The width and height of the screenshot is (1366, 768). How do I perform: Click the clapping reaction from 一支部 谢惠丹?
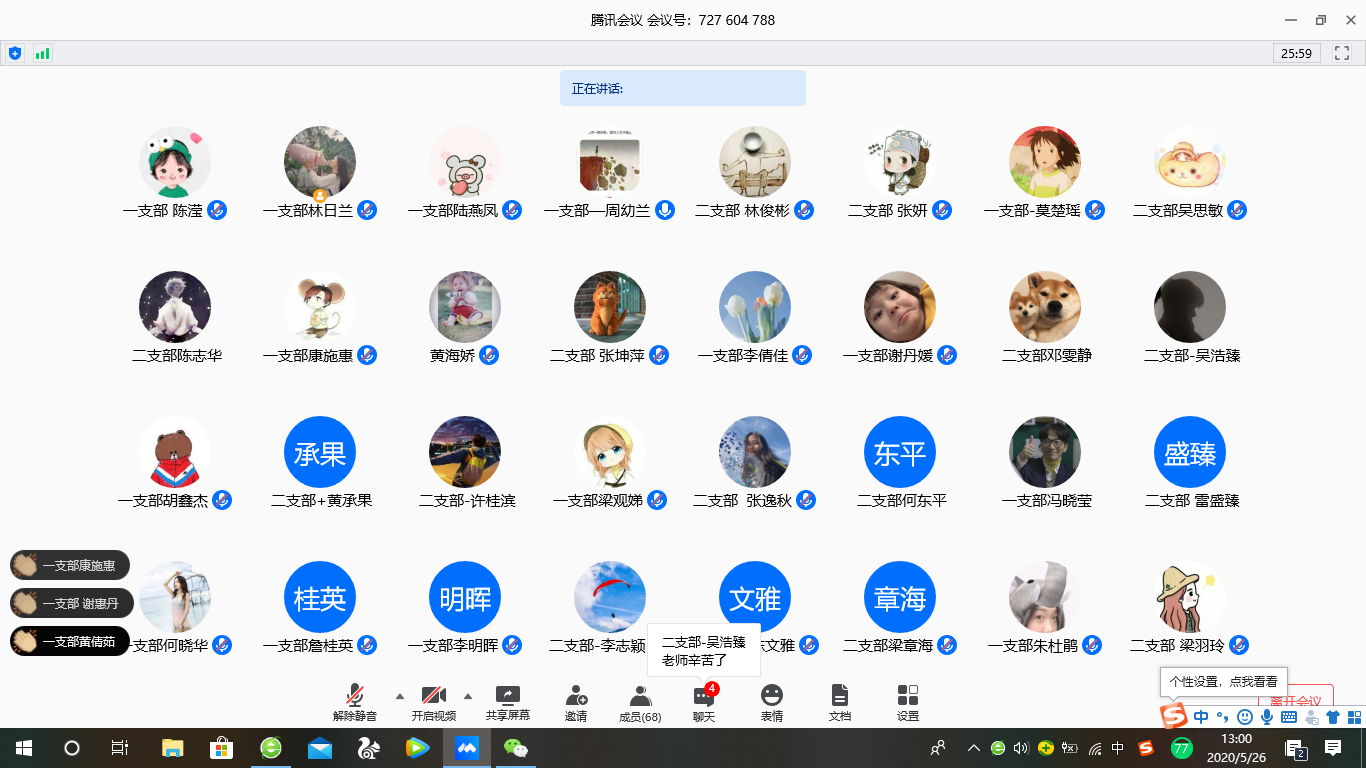(x=70, y=603)
